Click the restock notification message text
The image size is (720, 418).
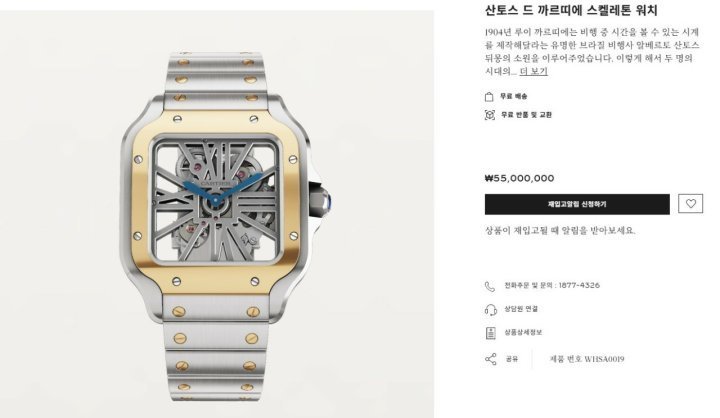(x=560, y=231)
